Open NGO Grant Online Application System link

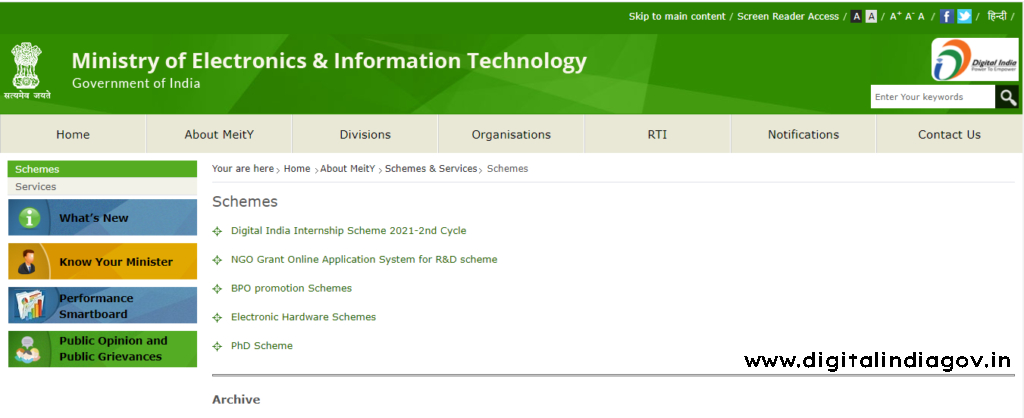pos(364,259)
